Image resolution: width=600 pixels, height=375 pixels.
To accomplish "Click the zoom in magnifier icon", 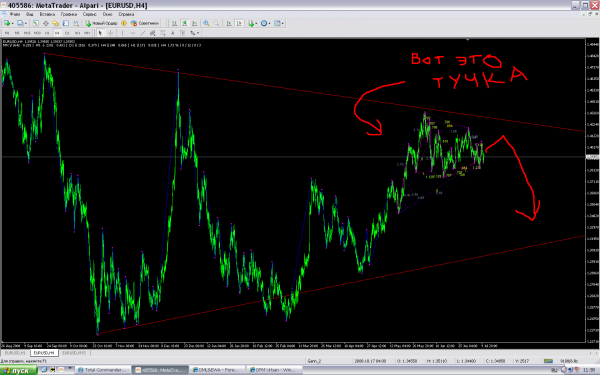I will (x=206, y=23).
